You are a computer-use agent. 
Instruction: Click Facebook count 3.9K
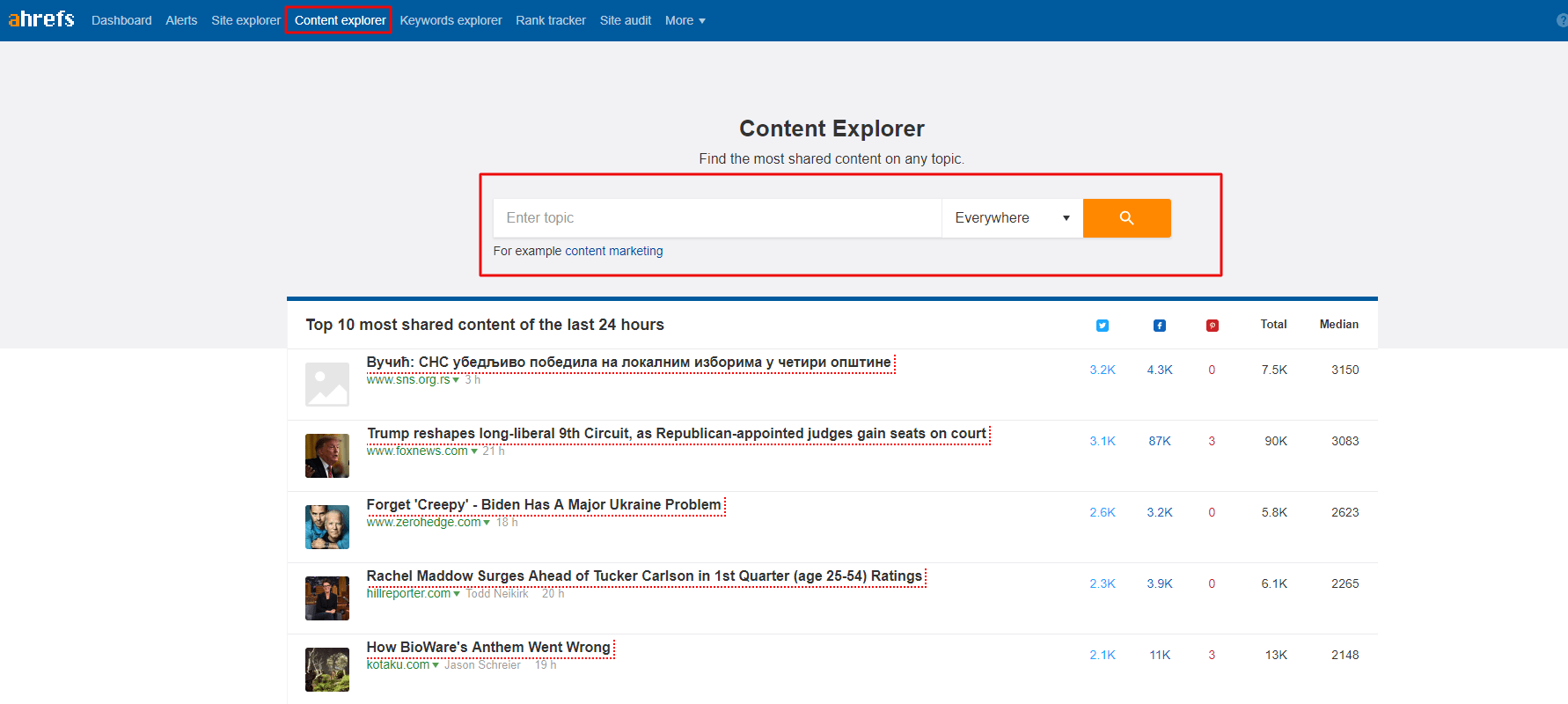point(1160,584)
